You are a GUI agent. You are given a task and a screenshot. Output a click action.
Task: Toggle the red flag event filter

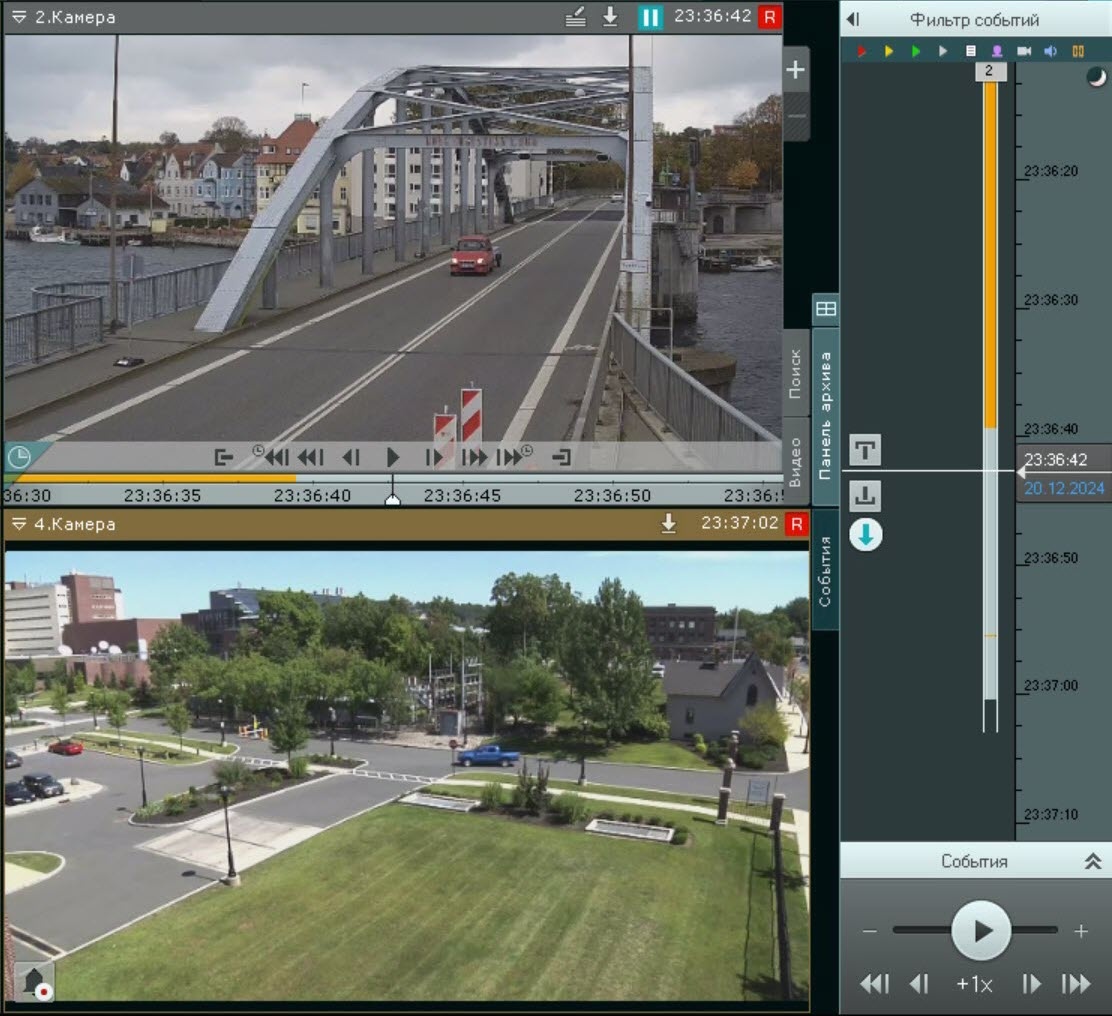[x=862, y=50]
